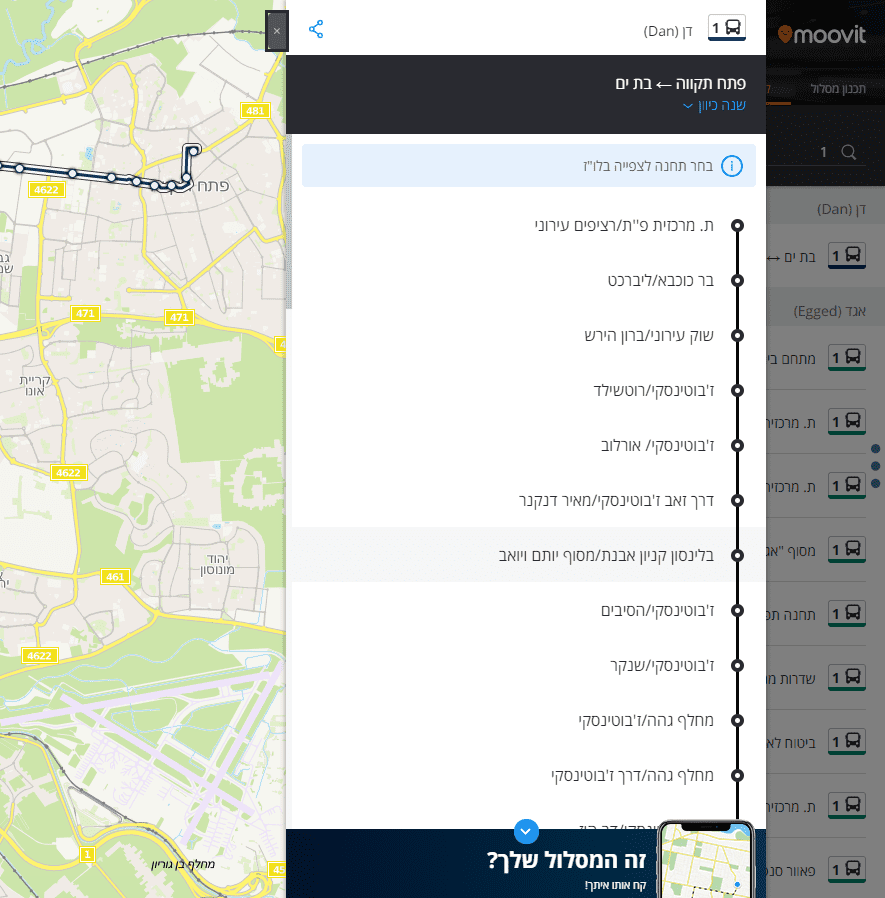This screenshot has height=898, width=885.
Task: Click the share icon in the route header
Action: click(316, 29)
